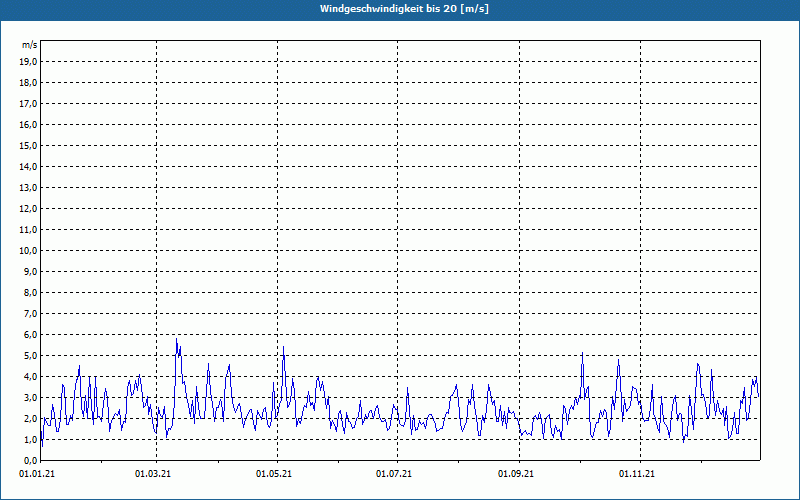800x500 pixels.
Task: Click the 10,0 y-axis label
Action: click(x=29, y=251)
